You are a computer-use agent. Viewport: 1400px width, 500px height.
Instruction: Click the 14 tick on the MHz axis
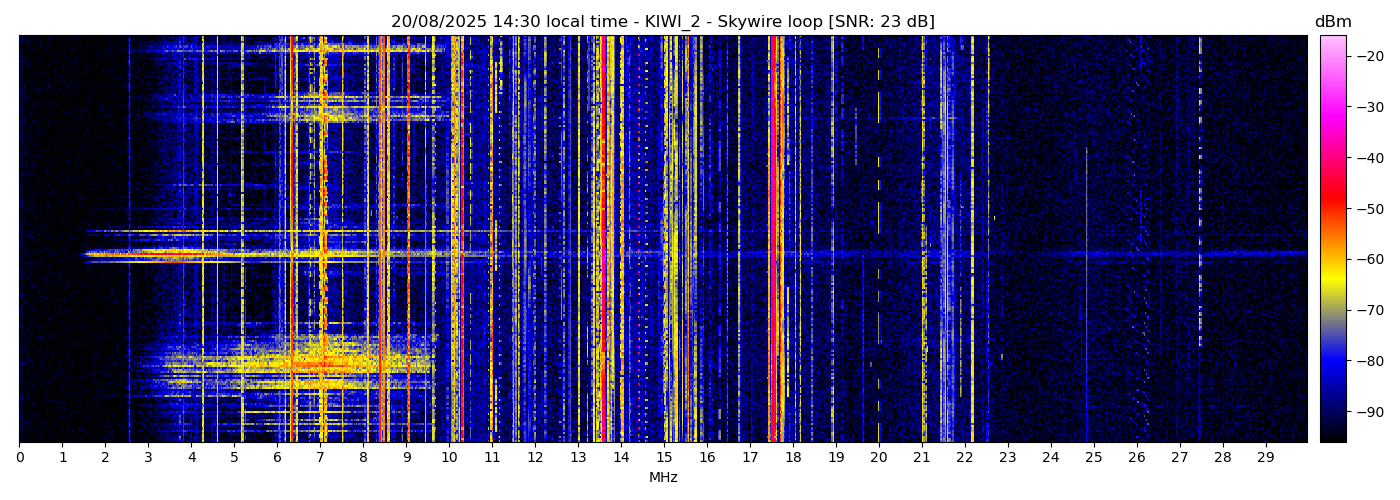pyautogui.click(x=621, y=458)
